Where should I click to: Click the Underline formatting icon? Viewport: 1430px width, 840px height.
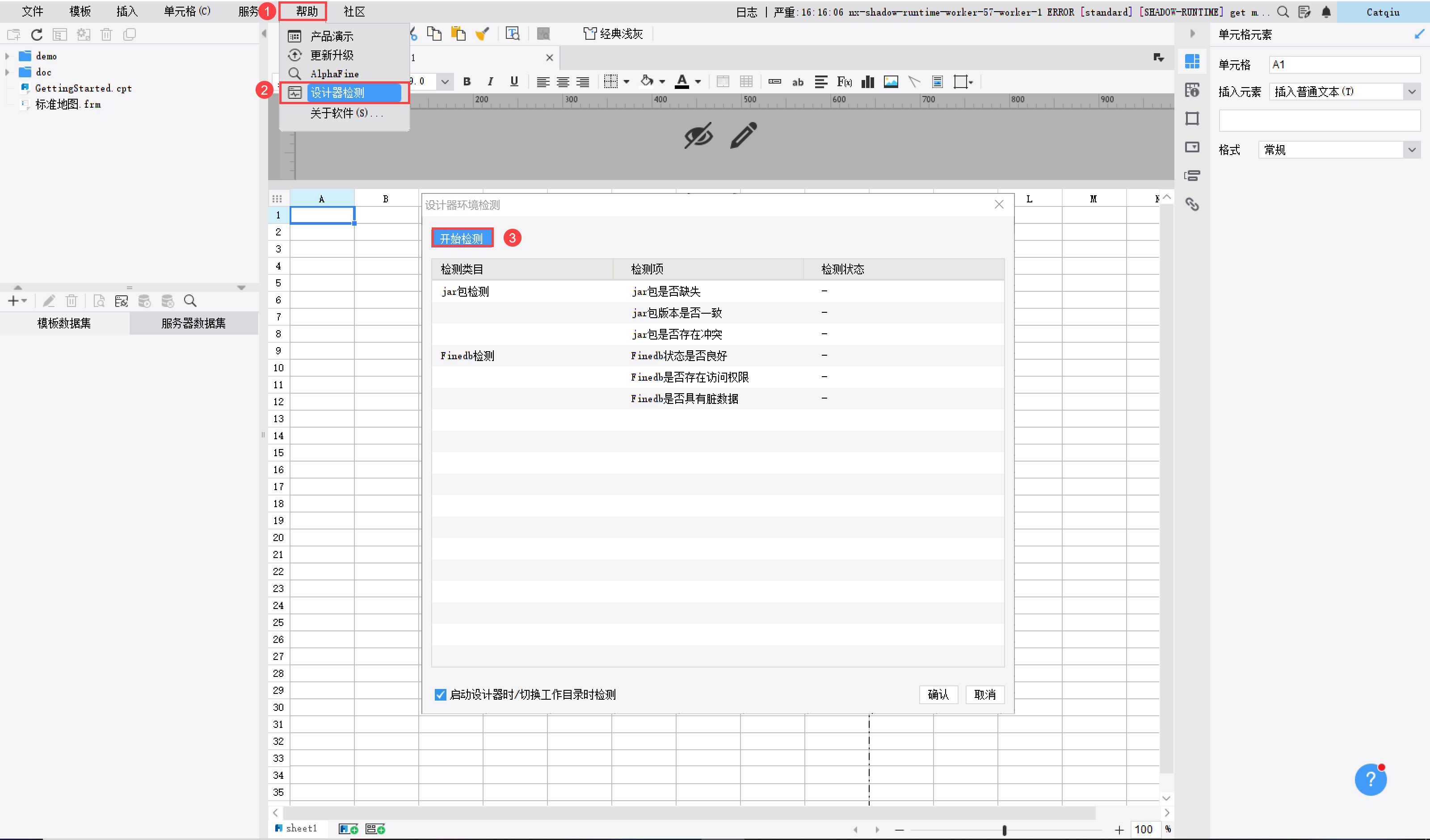[x=513, y=82]
